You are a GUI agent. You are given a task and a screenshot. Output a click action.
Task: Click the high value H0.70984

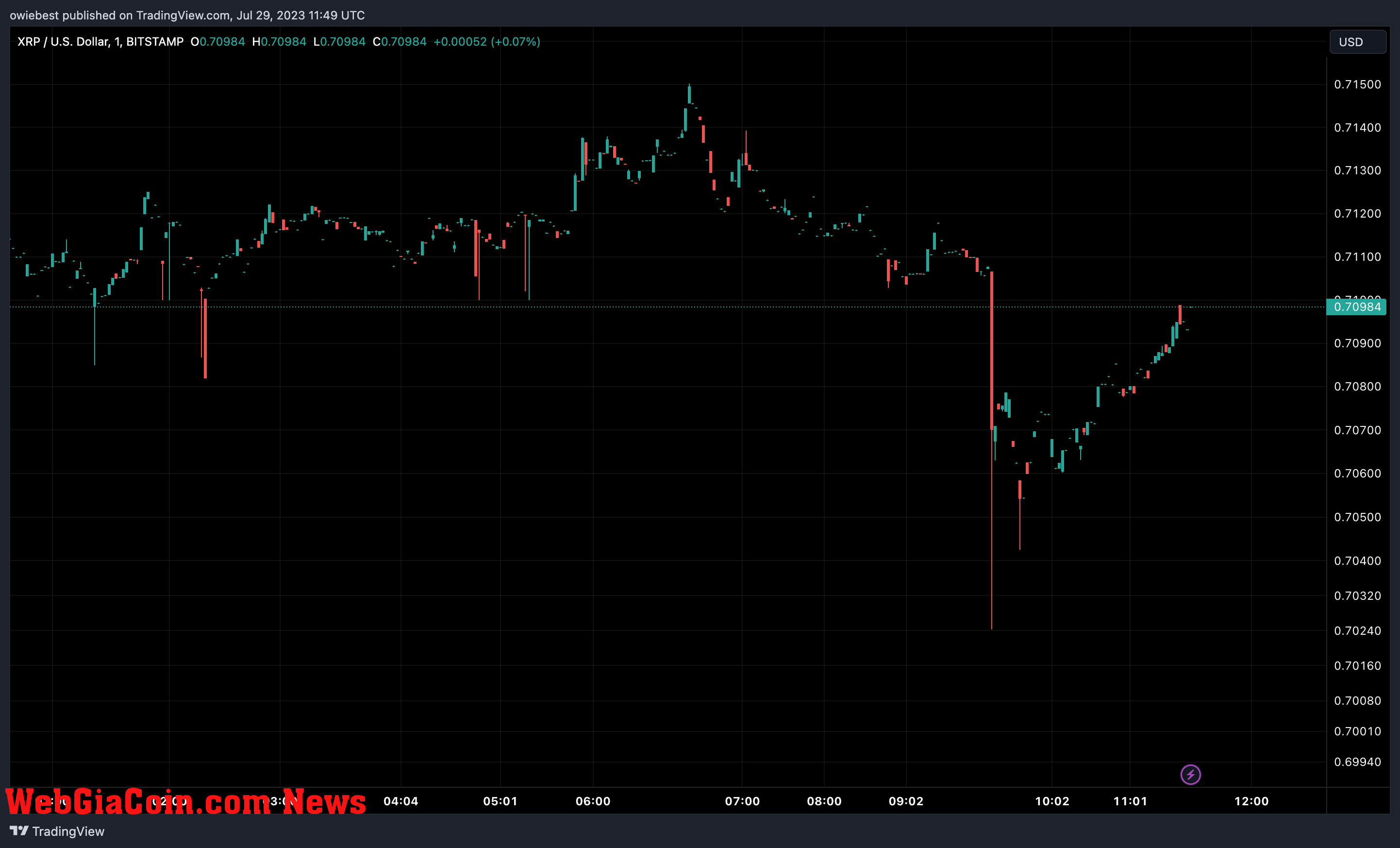point(279,41)
